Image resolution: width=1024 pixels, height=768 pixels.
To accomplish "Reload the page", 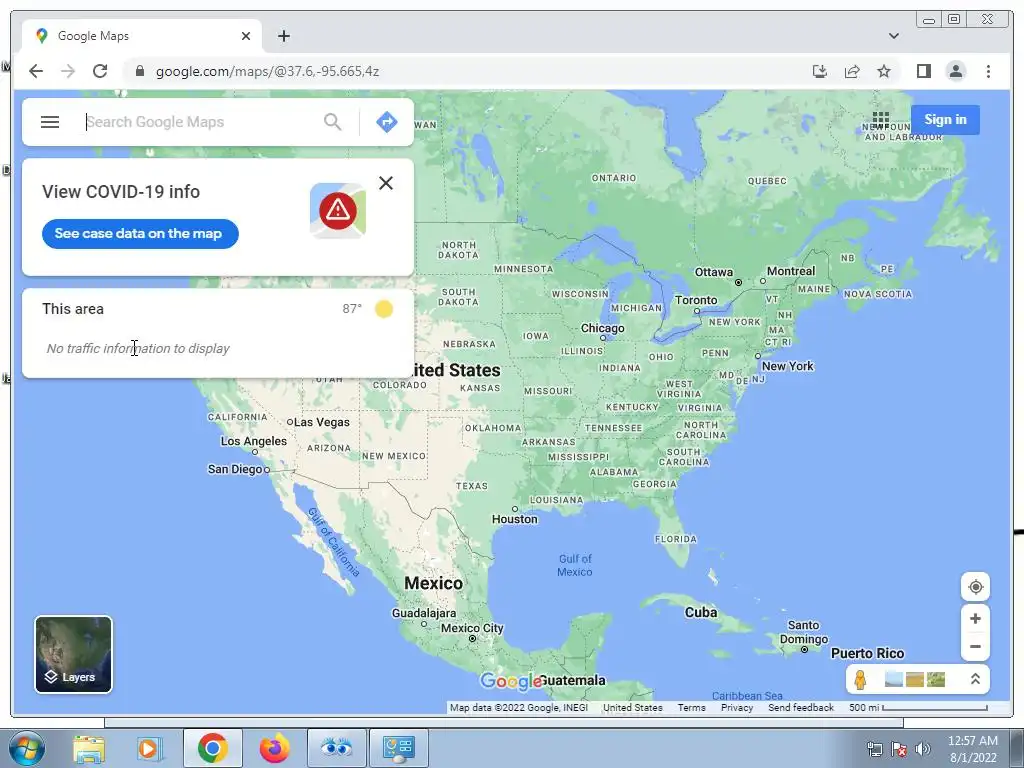I will [100, 71].
